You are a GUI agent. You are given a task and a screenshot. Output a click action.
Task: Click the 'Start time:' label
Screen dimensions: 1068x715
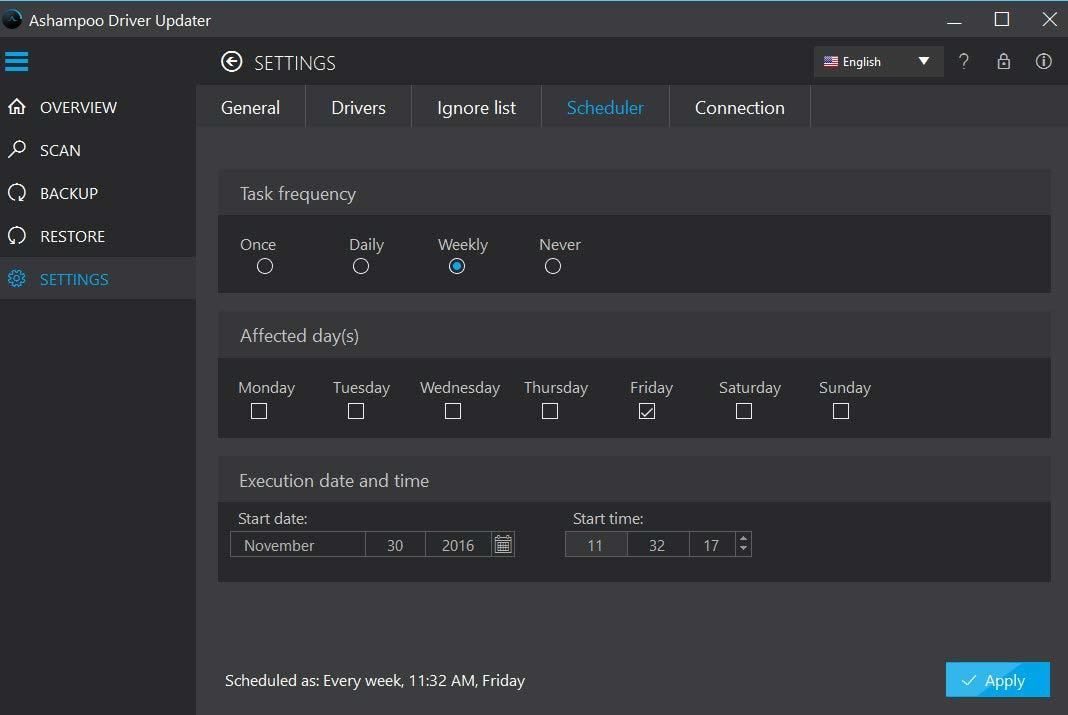coord(608,518)
